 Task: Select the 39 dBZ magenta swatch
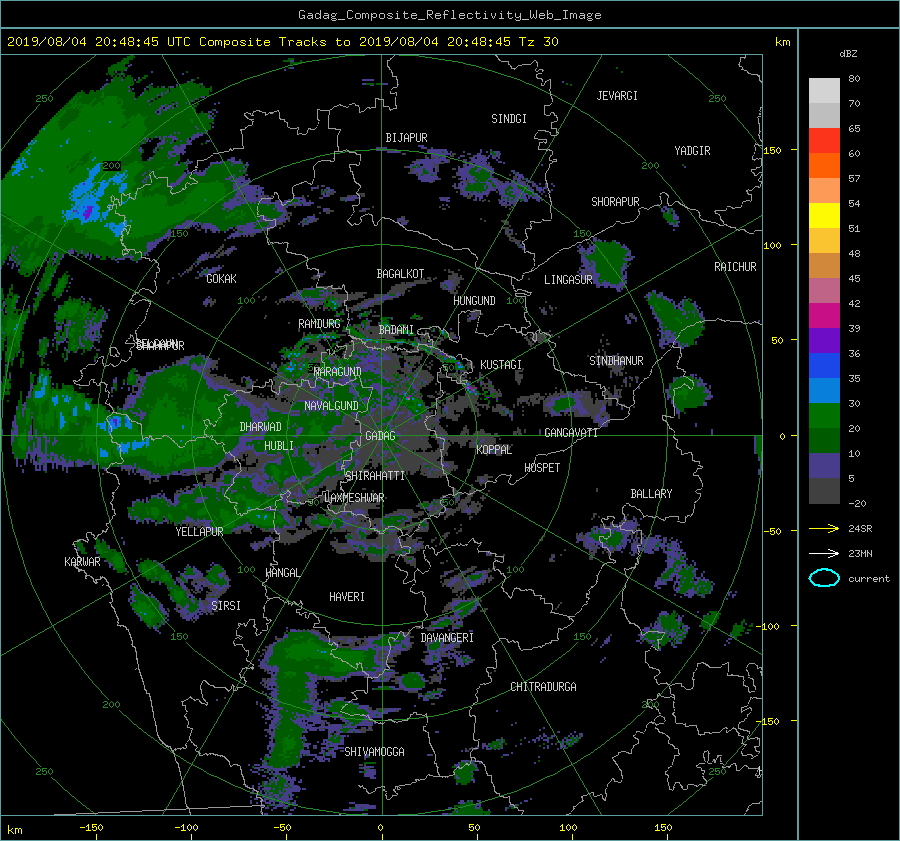coord(824,315)
